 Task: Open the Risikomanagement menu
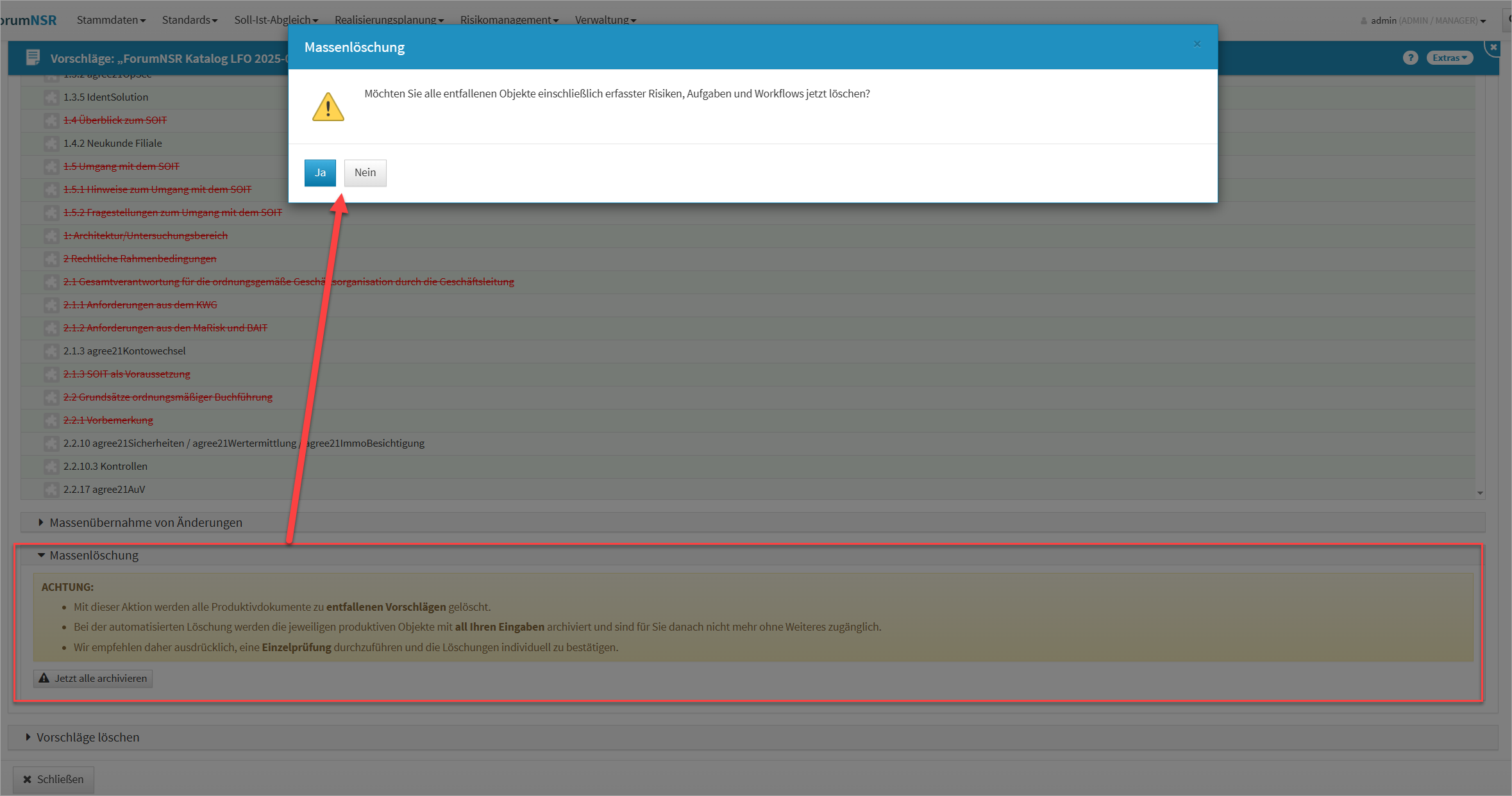click(x=509, y=20)
